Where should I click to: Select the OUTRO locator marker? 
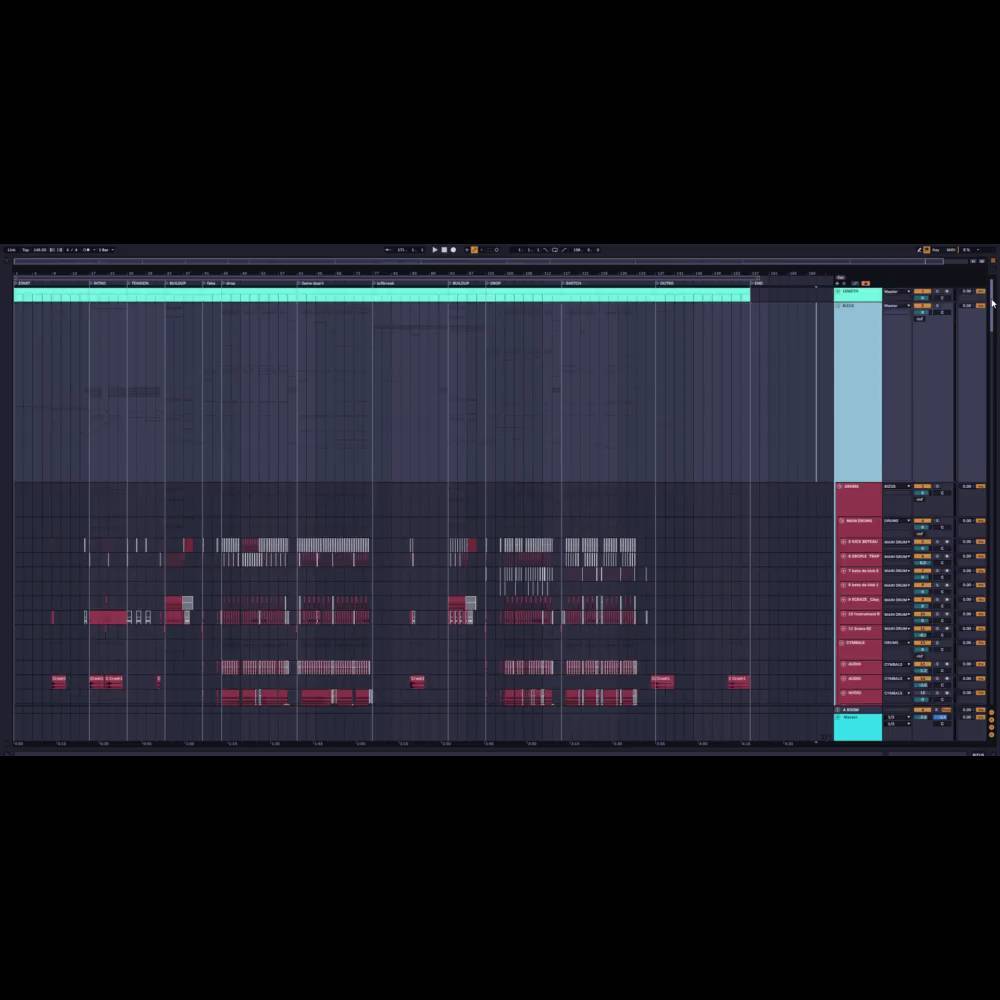pyautogui.click(x=666, y=283)
